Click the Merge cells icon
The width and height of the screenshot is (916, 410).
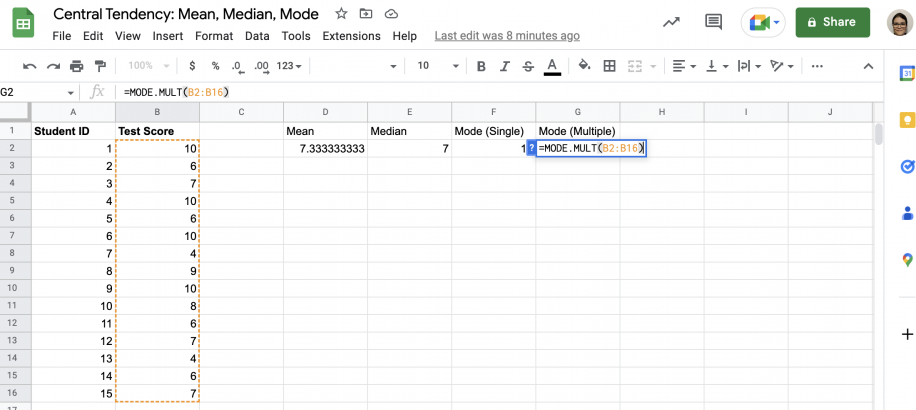tap(634, 66)
